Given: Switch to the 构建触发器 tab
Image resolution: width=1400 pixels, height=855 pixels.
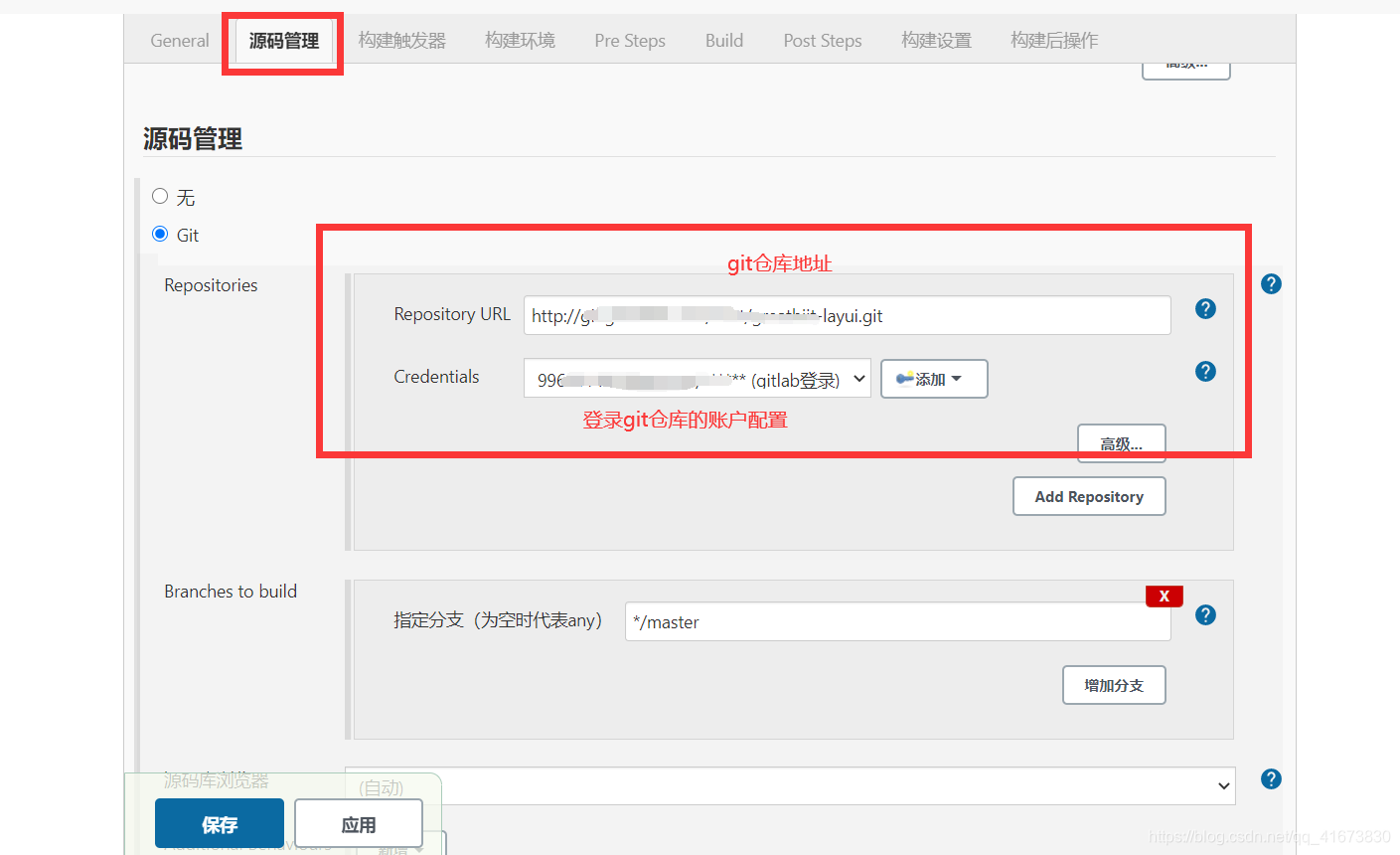Looking at the screenshot, I should click(x=402, y=41).
